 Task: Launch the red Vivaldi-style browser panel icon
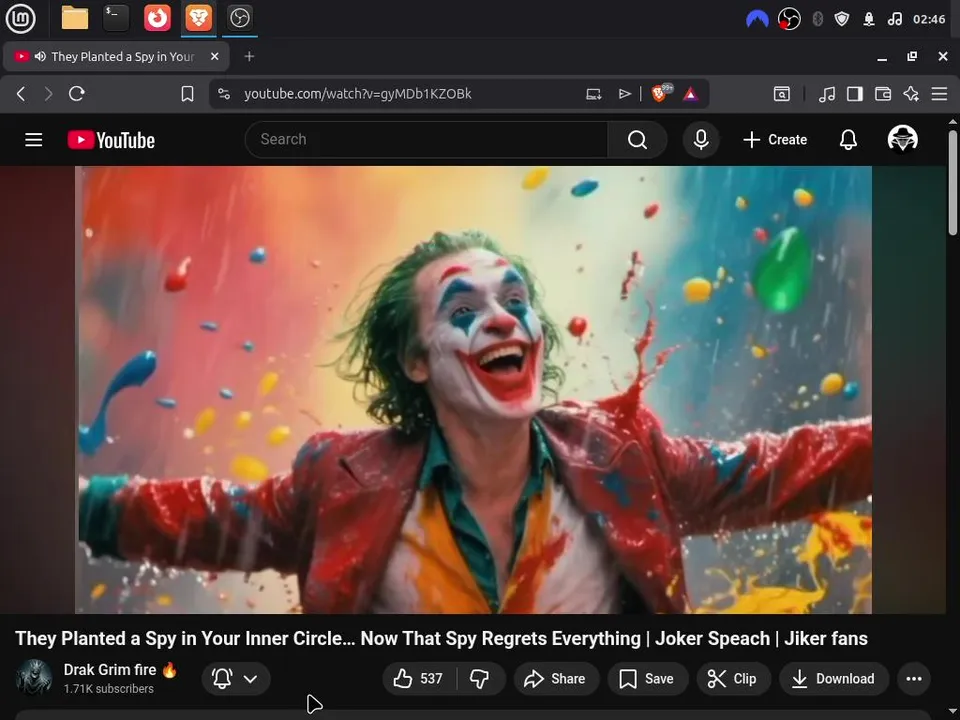pyautogui.click(x=157, y=18)
